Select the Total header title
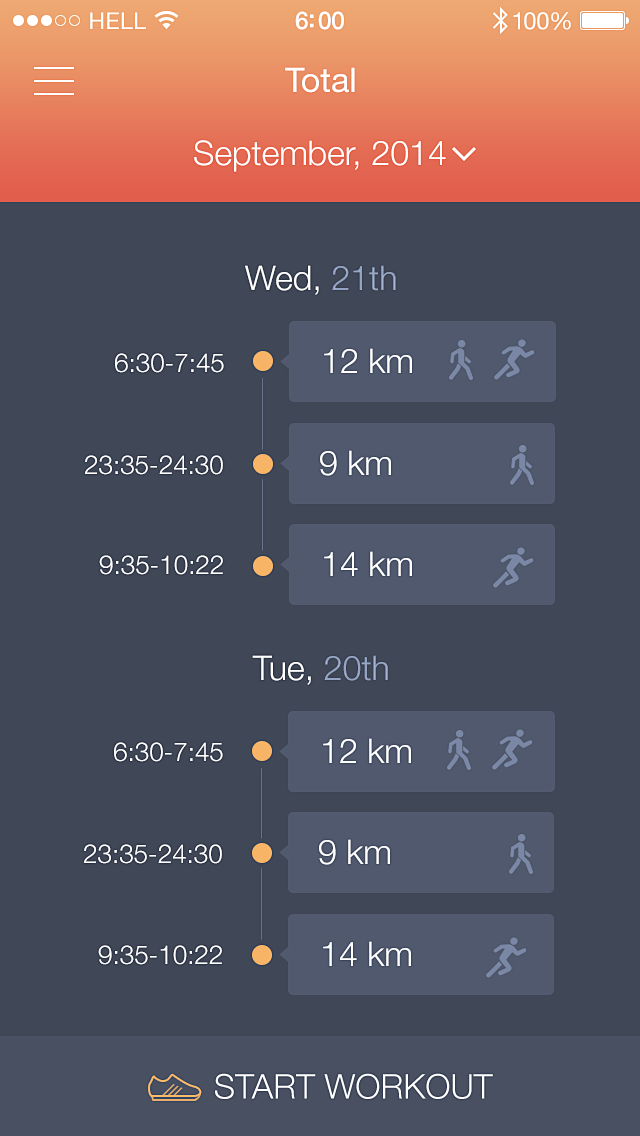Screen dimensions: 640x1136 pos(320,81)
